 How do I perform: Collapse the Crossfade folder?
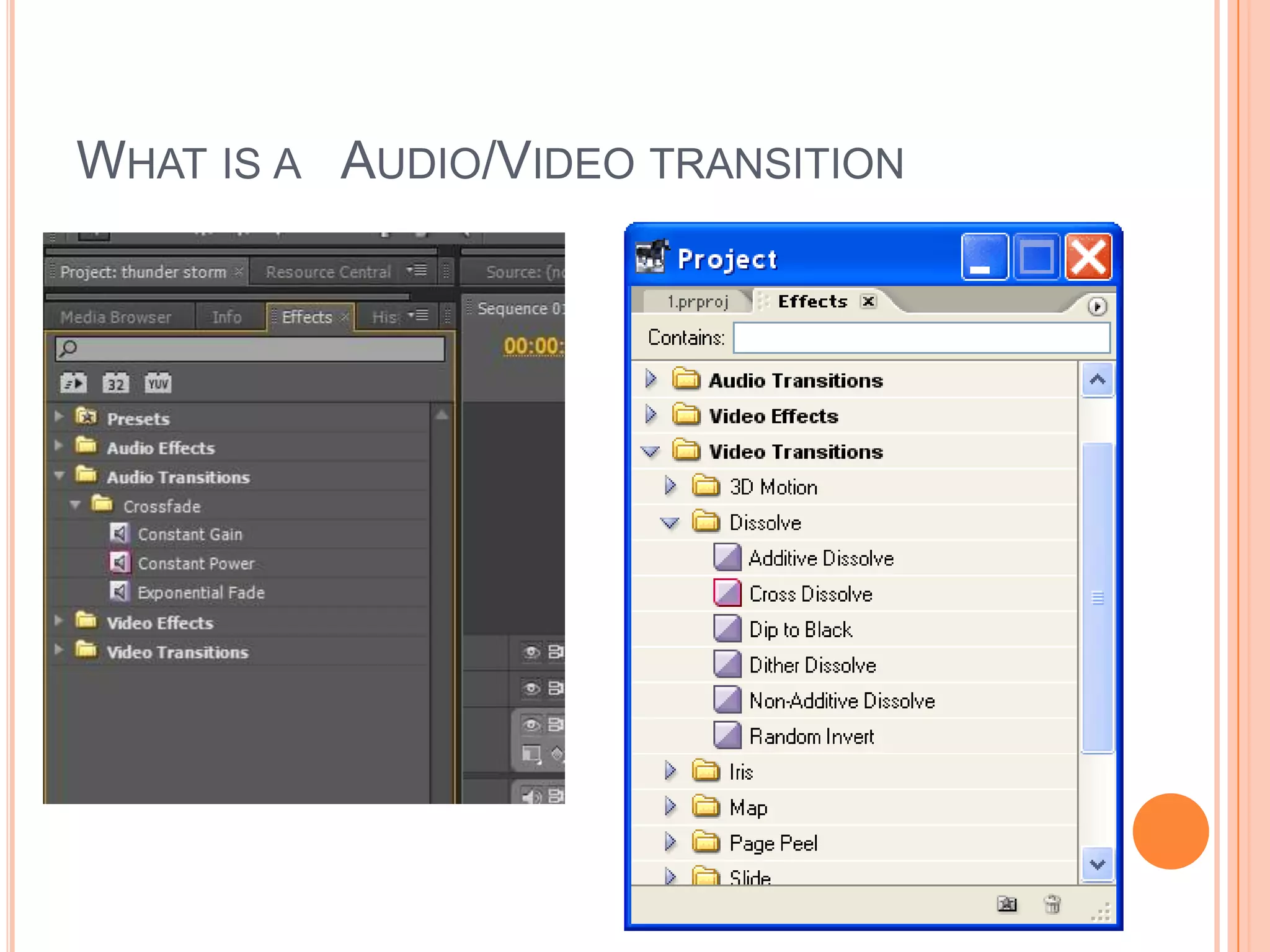pyautogui.click(x=75, y=505)
